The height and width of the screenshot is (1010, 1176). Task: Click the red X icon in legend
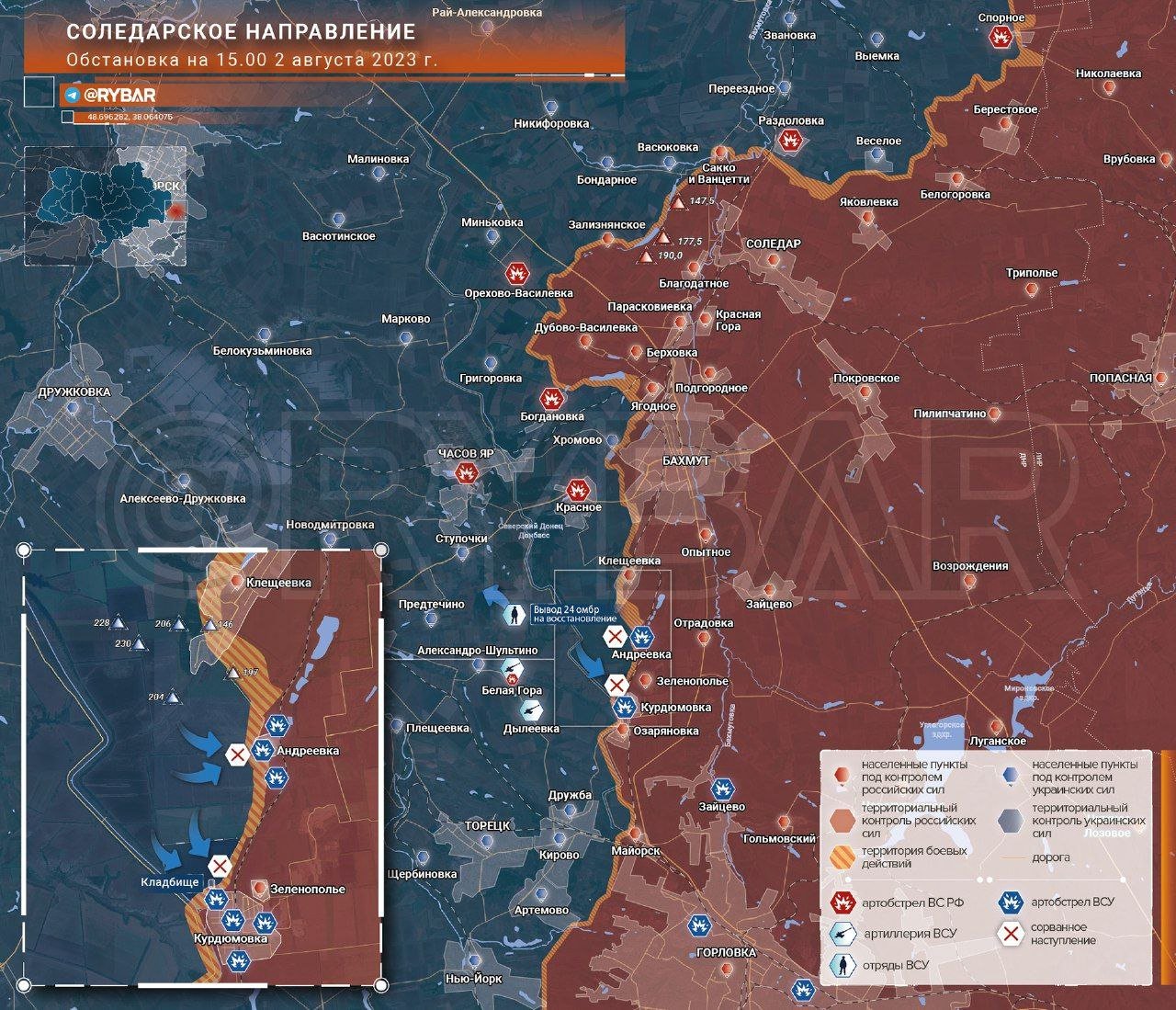coord(1011,935)
